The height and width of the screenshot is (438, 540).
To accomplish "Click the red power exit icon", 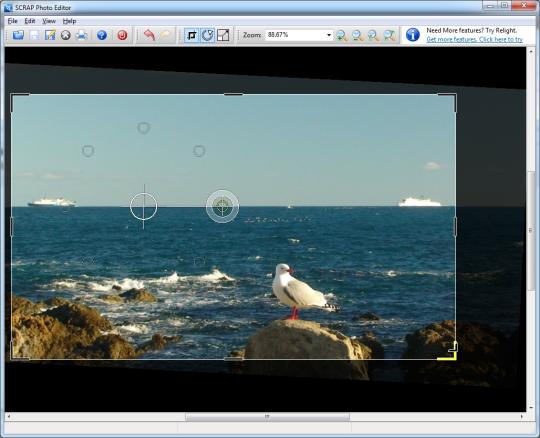I will point(122,35).
